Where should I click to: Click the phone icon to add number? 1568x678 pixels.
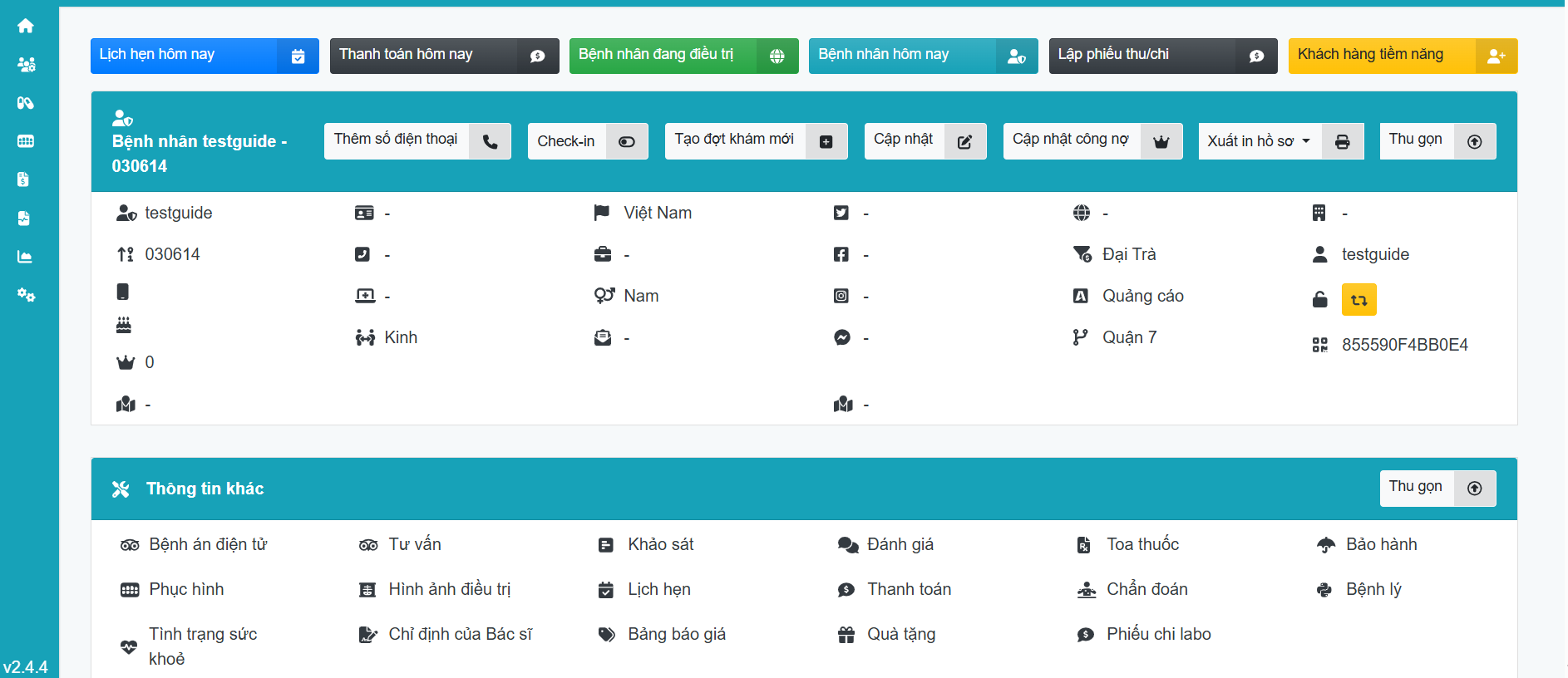click(490, 142)
